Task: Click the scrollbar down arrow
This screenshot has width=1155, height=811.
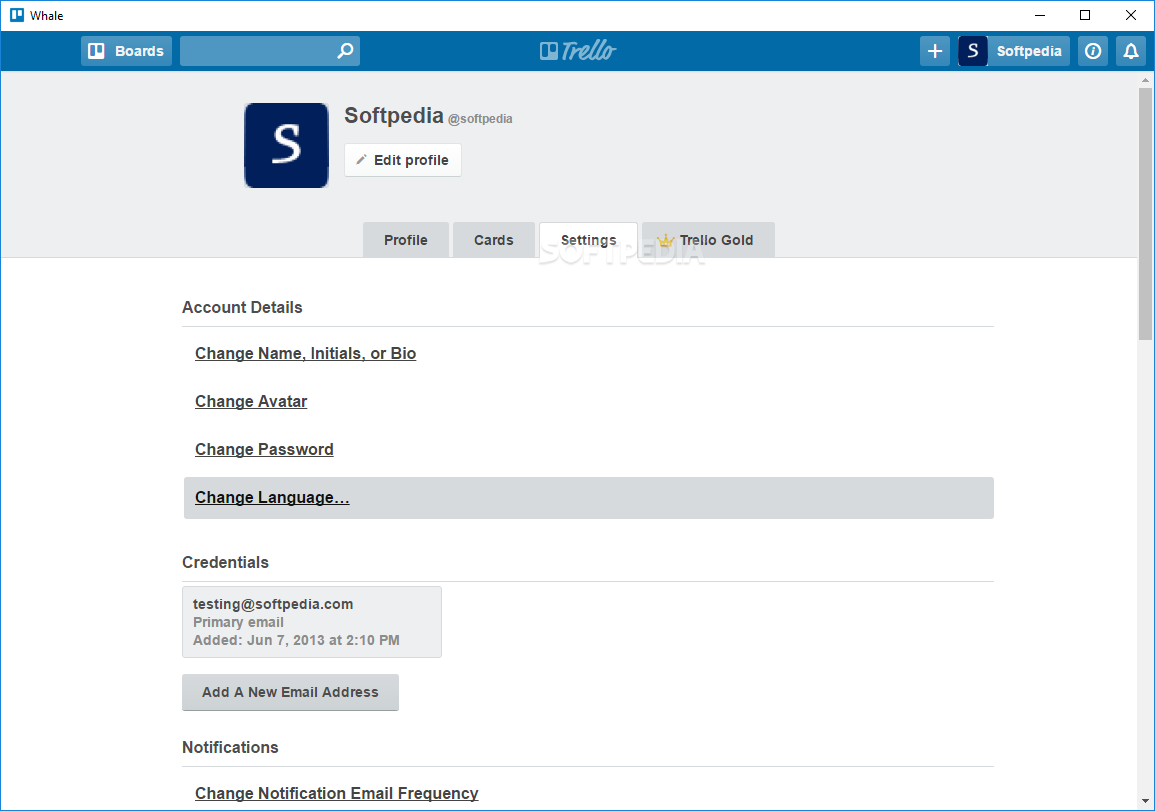Action: (x=1145, y=801)
